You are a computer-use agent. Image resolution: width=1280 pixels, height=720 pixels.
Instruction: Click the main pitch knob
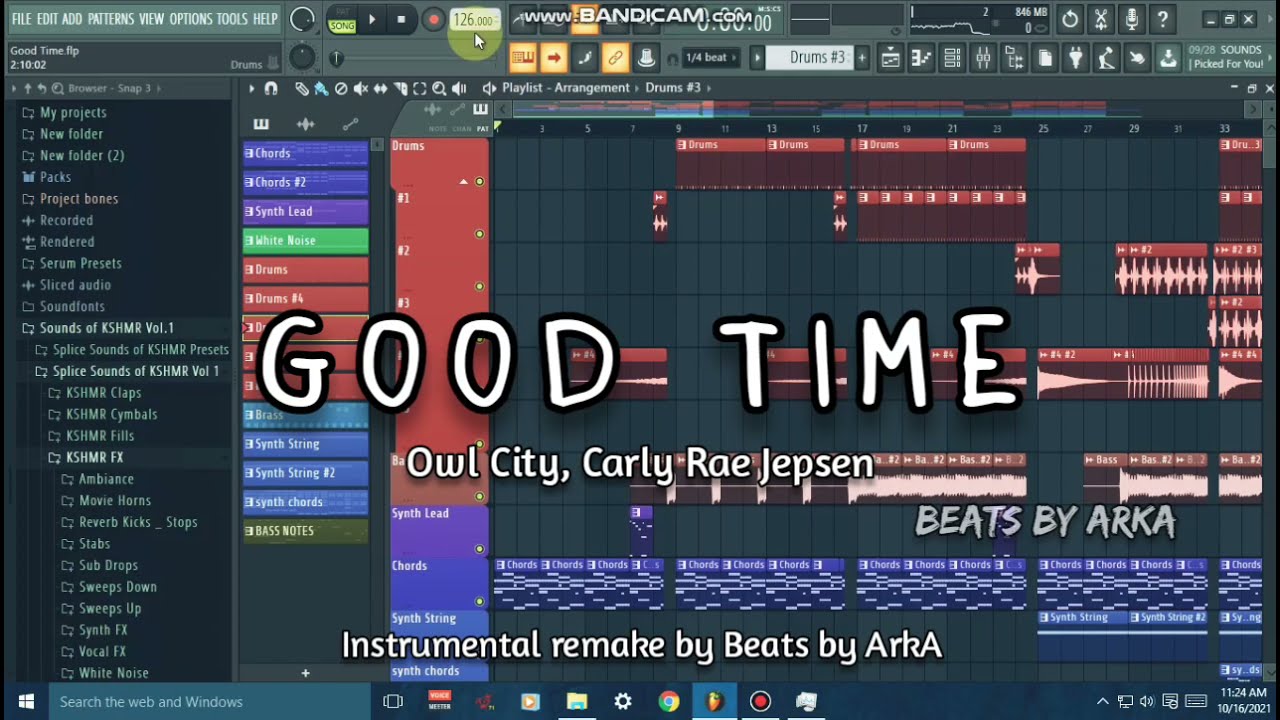[x=301, y=58]
